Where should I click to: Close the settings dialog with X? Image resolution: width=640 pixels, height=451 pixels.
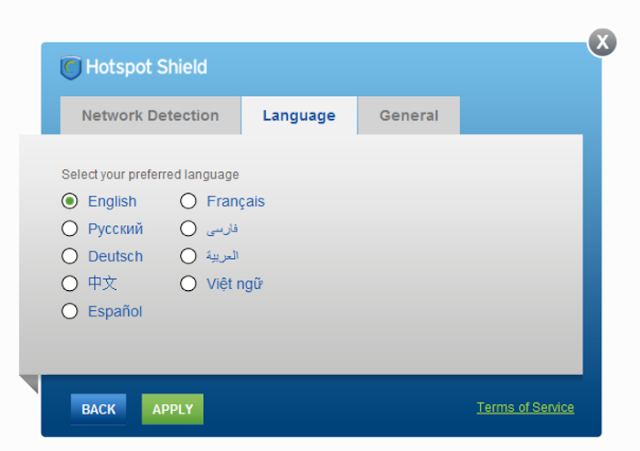point(602,42)
